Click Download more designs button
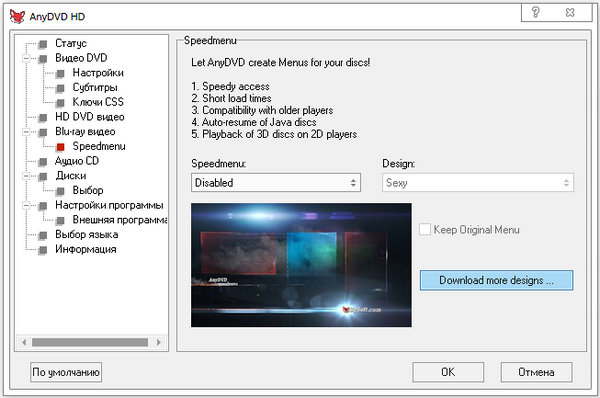Image resolution: width=600 pixels, height=398 pixels. pos(496,280)
